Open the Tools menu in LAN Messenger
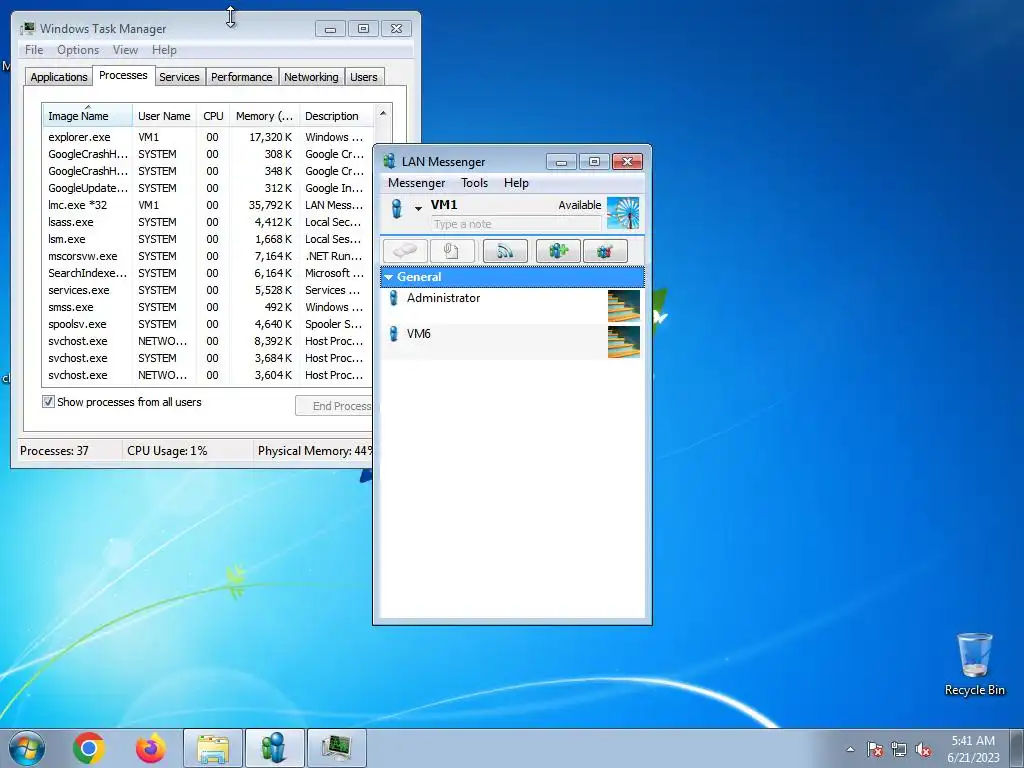1024x768 pixels. 474,183
